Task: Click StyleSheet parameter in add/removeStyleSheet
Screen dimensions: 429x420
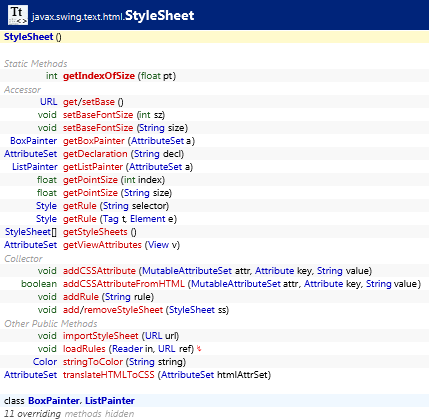Action: click(x=192, y=310)
